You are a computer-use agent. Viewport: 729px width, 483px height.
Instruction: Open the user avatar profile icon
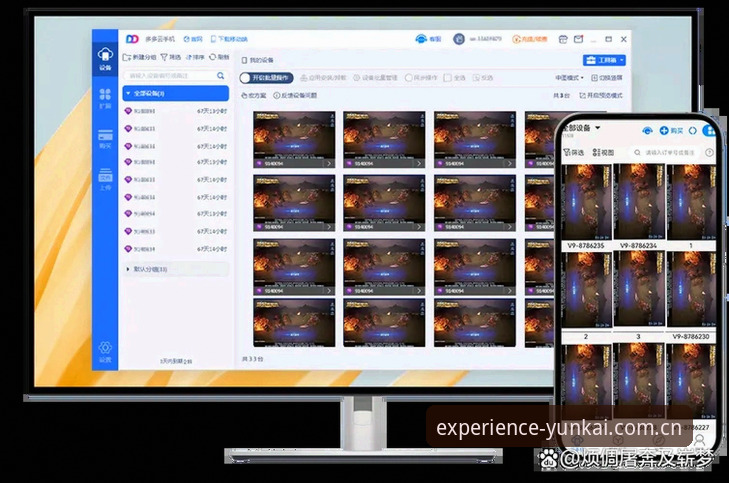459,39
